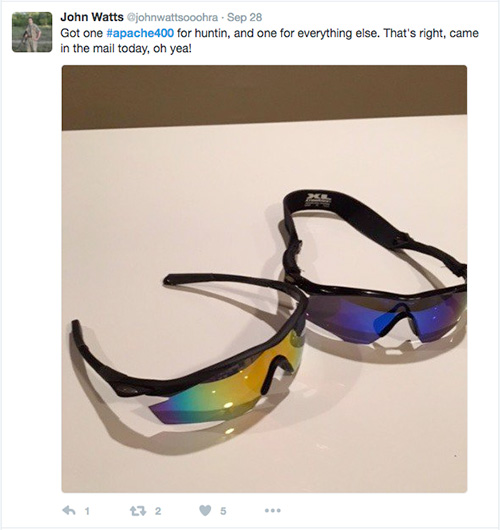500x530 pixels.
Task: Click the brown wall area of the photo
Action: pos(264,96)
